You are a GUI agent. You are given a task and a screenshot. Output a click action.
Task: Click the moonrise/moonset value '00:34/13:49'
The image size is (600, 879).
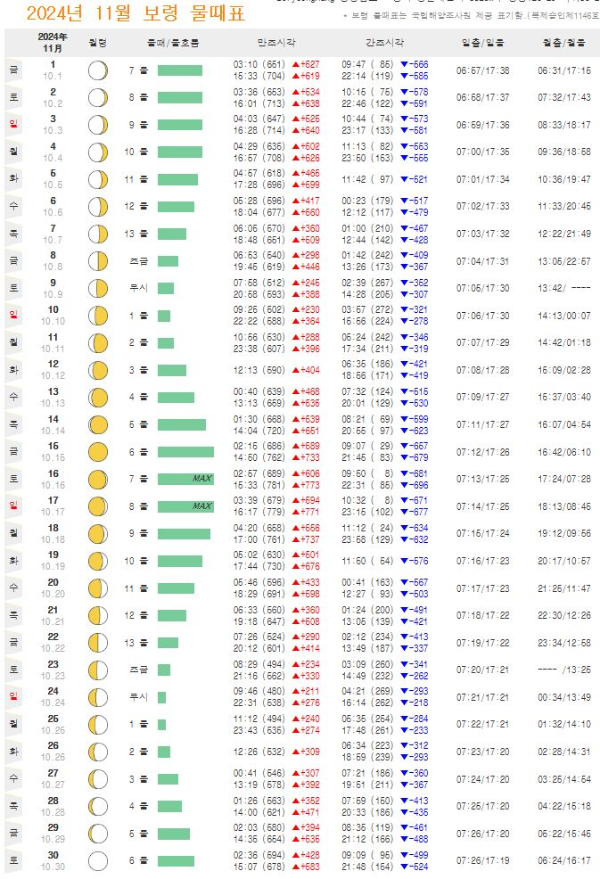pyautogui.click(x=564, y=697)
